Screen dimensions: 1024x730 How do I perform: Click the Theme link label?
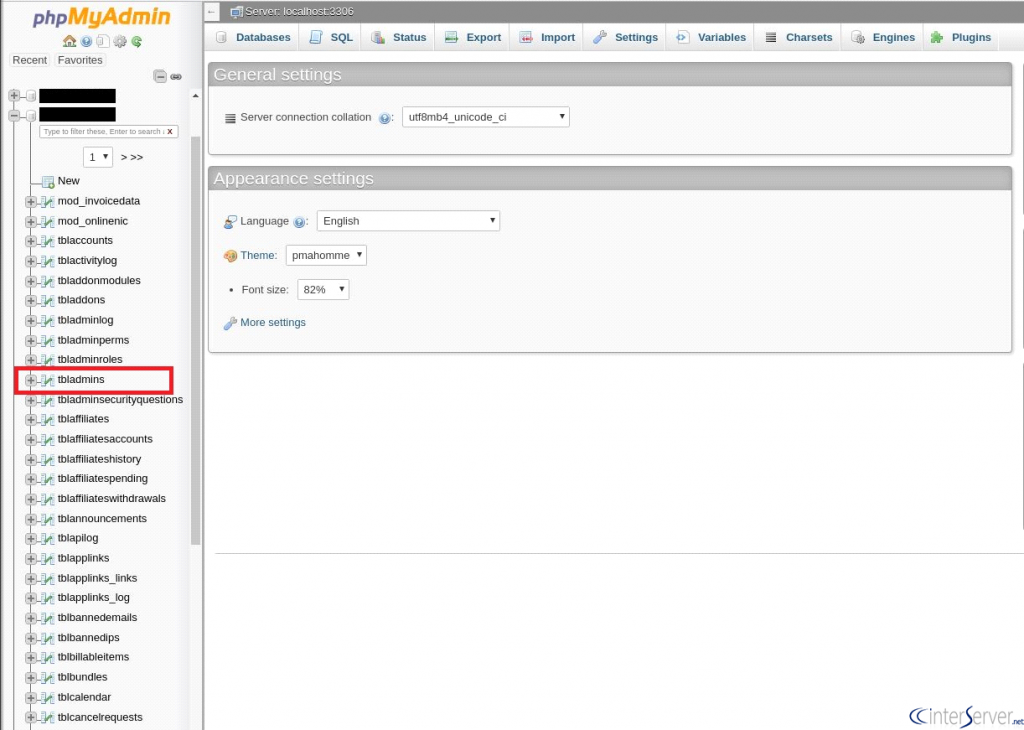tap(259, 255)
